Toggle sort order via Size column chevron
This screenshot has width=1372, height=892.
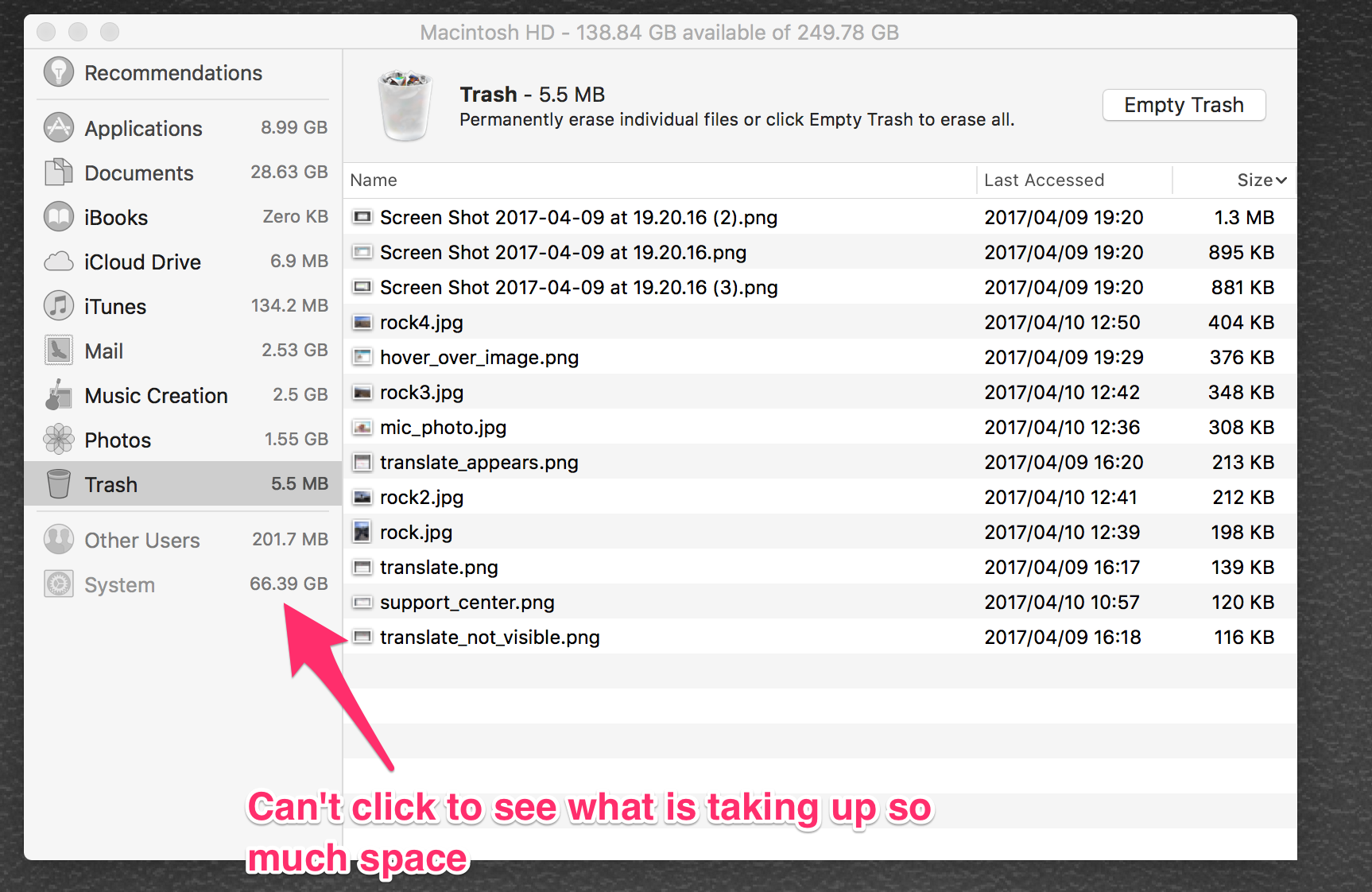(x=1281, y=180)
